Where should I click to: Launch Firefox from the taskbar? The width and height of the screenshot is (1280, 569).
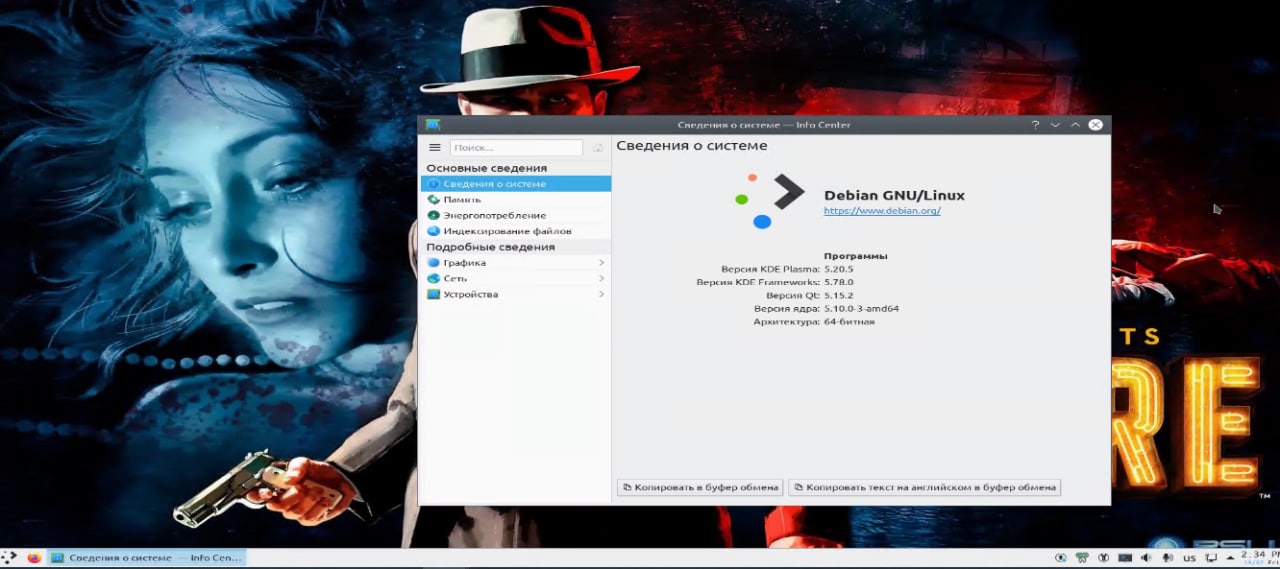pyautogui.click(x=35, y=557)
